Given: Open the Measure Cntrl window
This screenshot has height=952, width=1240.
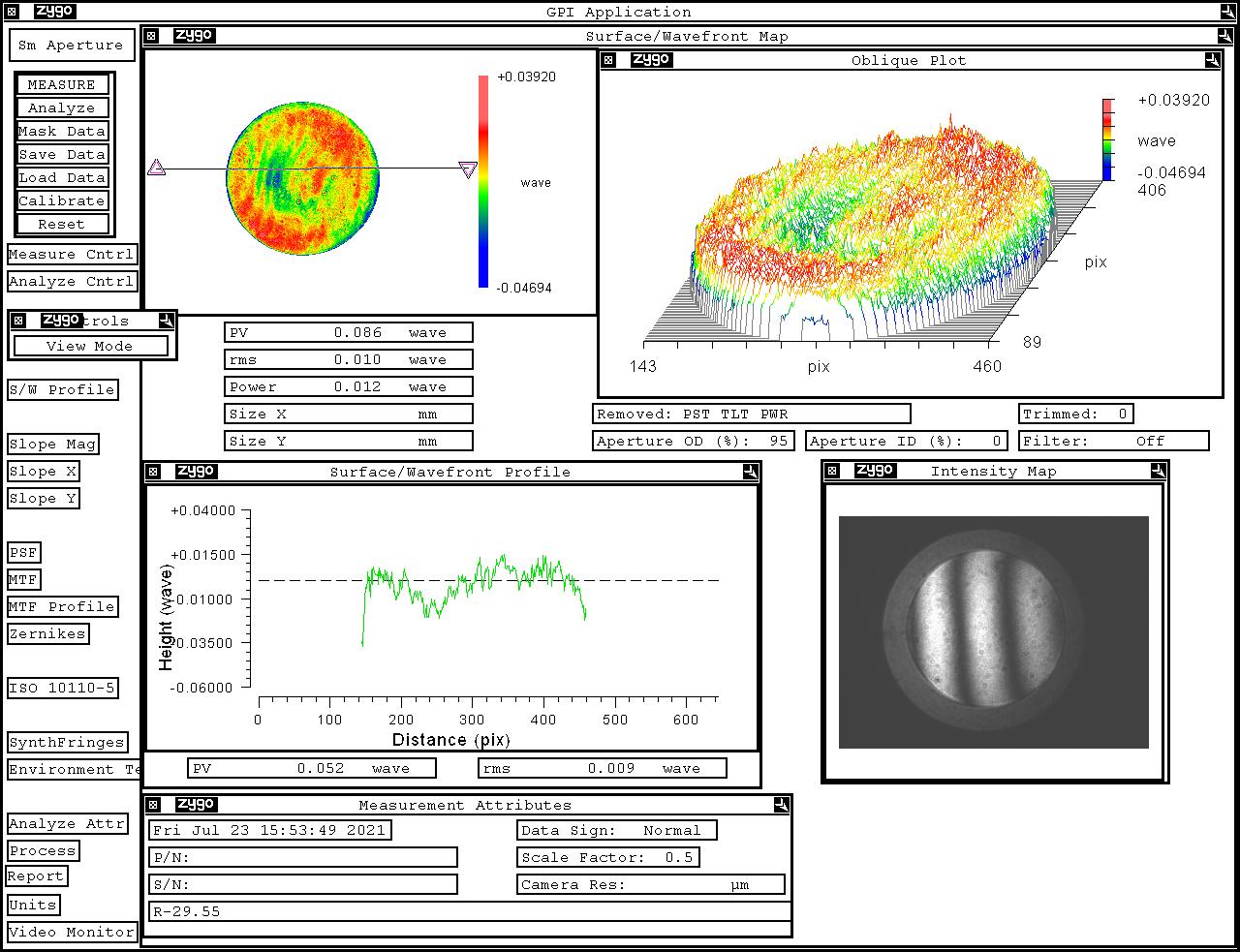Looking at the screenshot, I should pyautogui.click(x=72, y=254).
